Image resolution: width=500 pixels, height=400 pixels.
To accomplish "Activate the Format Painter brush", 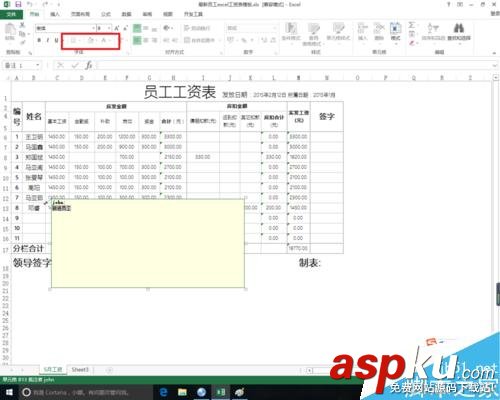I will click(22, 42).
